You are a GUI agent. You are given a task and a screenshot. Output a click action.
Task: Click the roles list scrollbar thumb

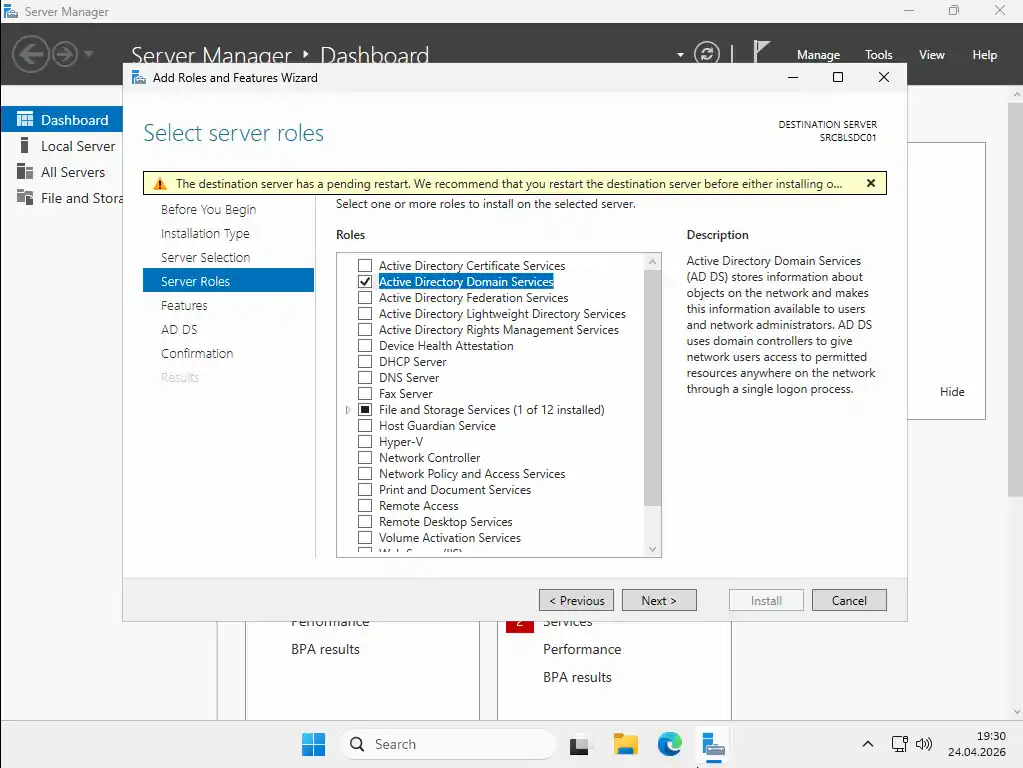click(x=652, y=388)
